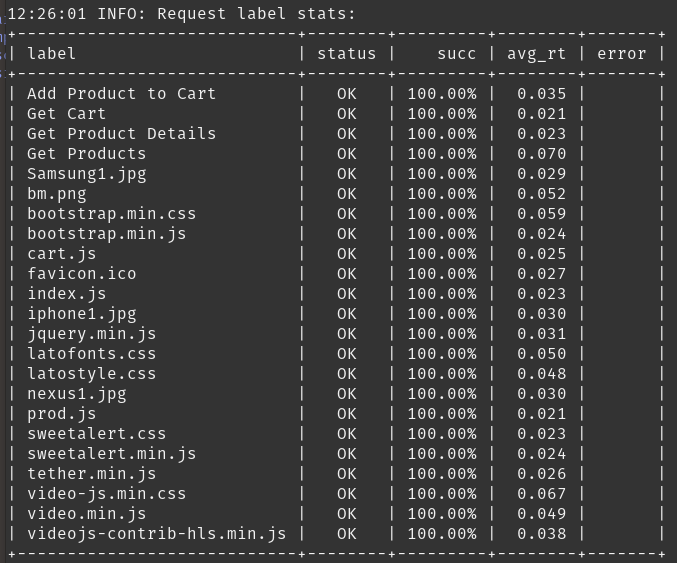Select bootstrap.min.css in the table
This screenshot has height=563, width=677.
[x=111, y=214]
